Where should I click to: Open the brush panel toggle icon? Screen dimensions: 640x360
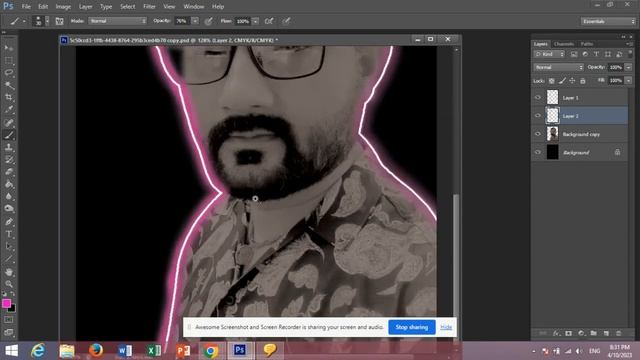[59, 21]
